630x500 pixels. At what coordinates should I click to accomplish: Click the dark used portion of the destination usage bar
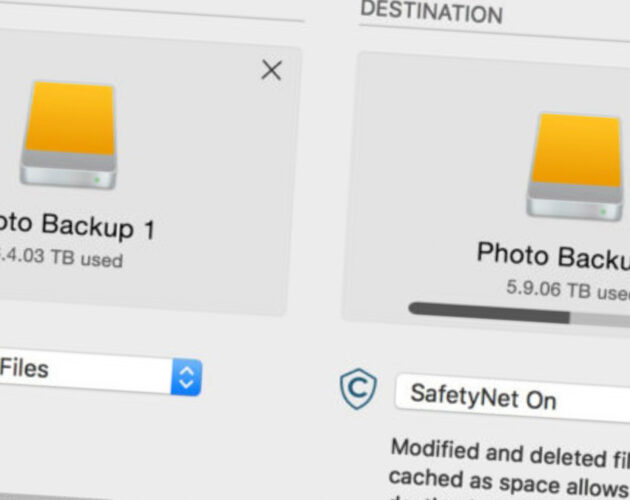489,312
